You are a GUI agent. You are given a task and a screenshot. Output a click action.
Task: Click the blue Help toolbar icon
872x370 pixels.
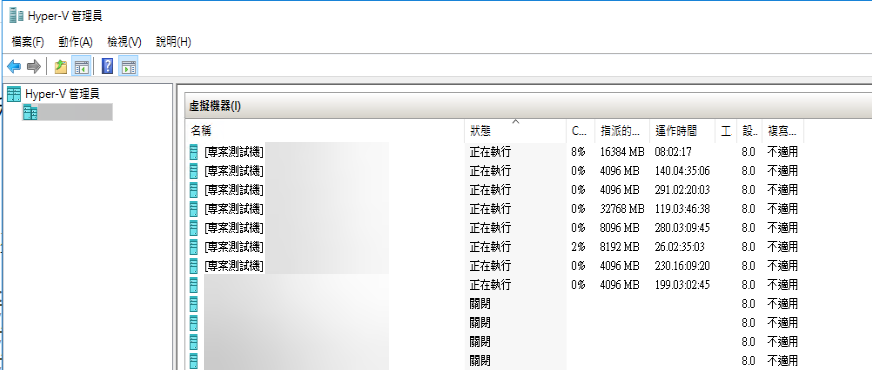(108, 67)
